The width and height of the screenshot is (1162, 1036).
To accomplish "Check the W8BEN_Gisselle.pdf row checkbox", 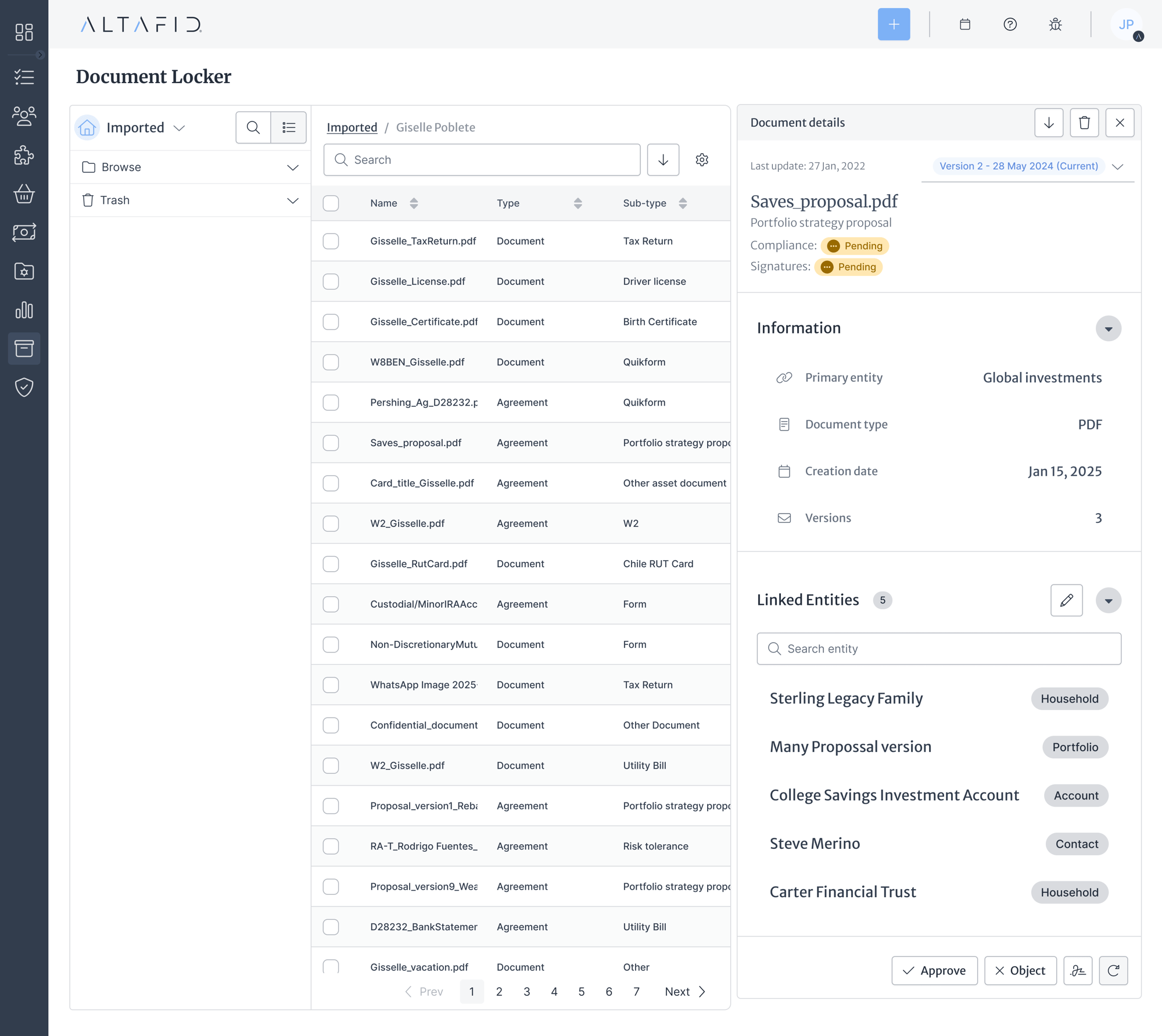I will click(x=331, y=362).
